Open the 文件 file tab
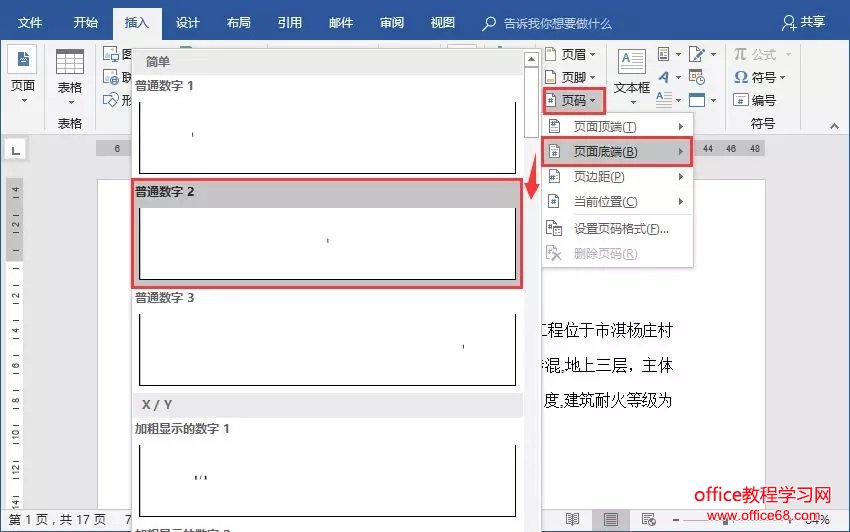This screenshot has width=850, height=532. click(x=30, y=23)
